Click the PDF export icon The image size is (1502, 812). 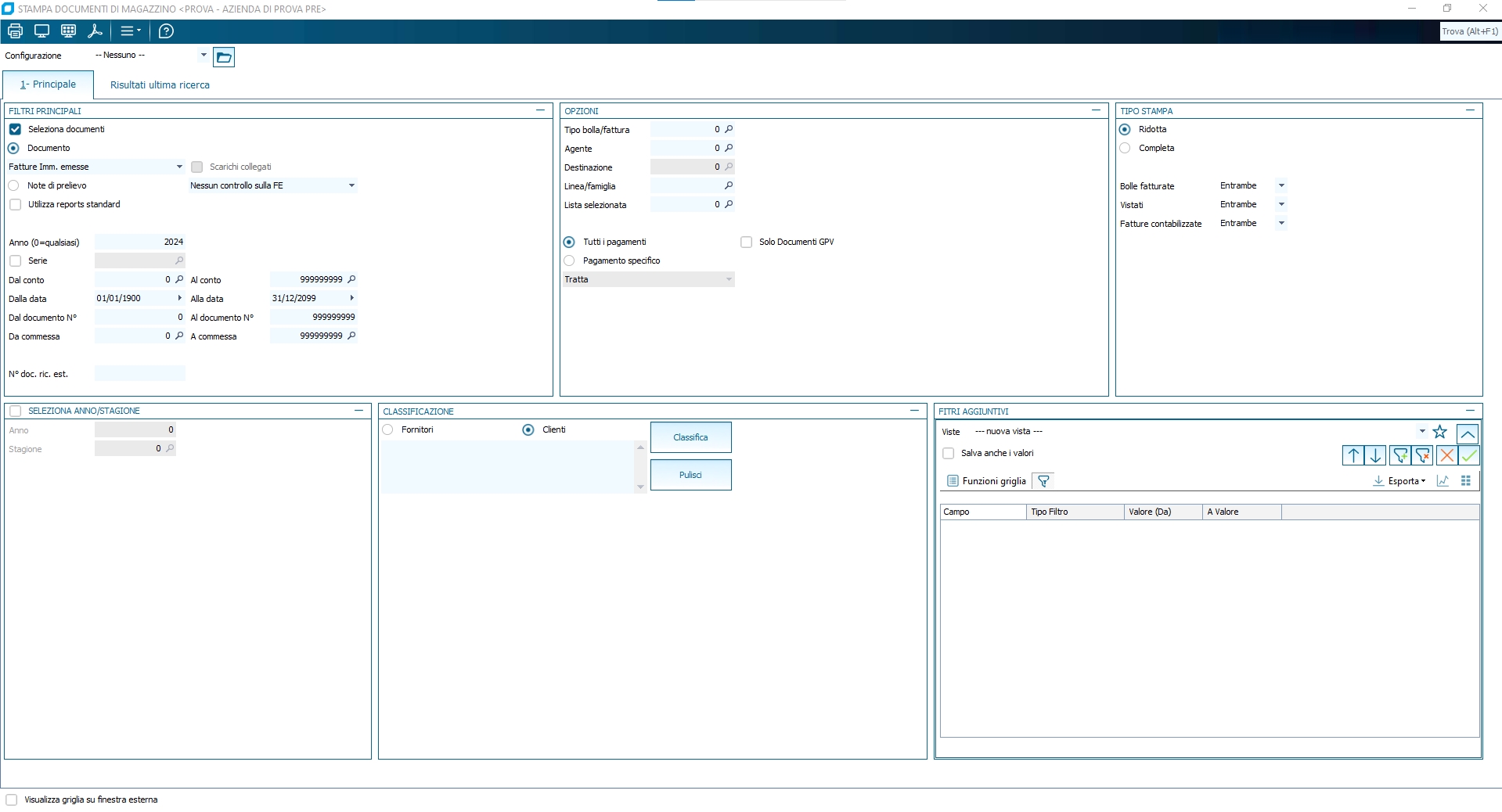pyautogui.click(x=95, y=31)
